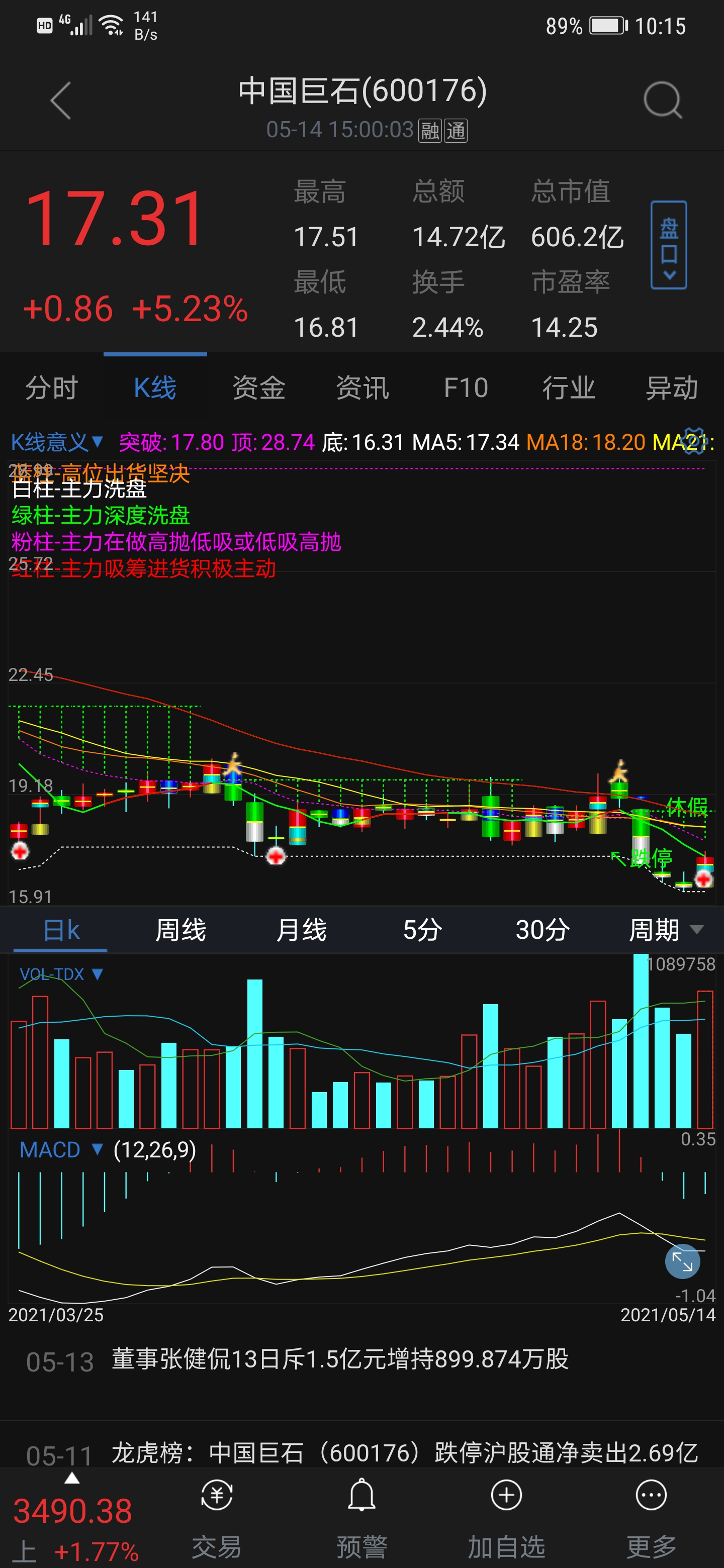Tap the 17.31 current price
724x1568 pixels.
pyautogui.click(x=116, y=218)
